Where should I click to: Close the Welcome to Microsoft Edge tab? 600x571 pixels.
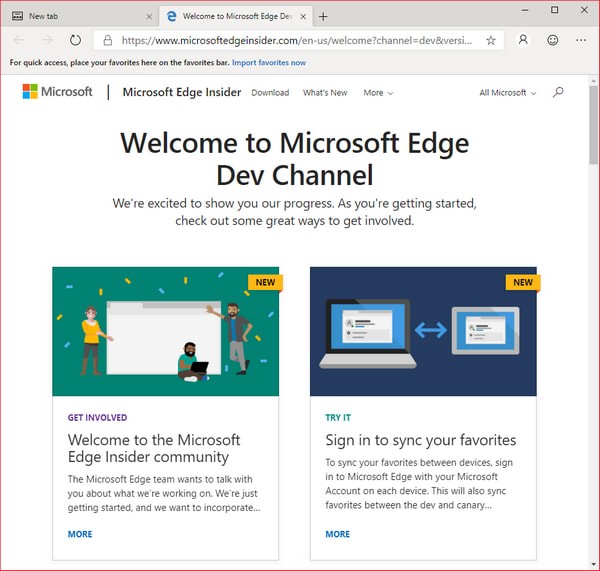(301, 16)
